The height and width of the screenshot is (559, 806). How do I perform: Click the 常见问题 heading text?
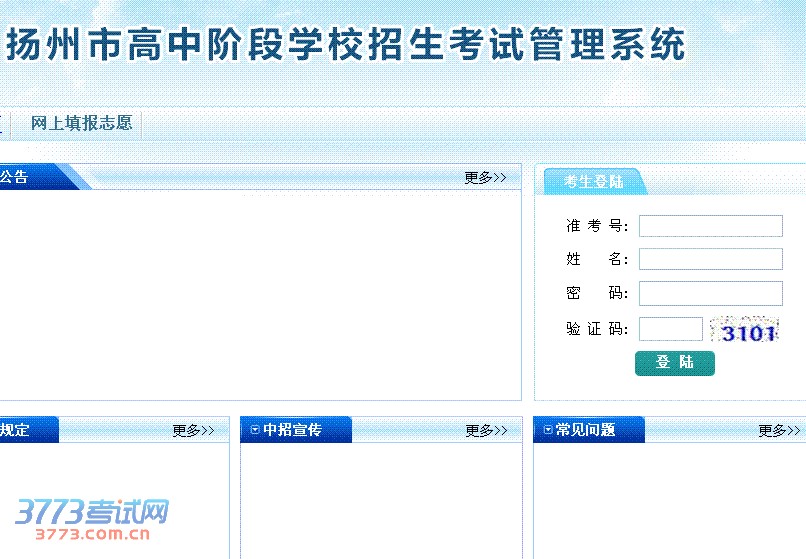click(x=585, y=430)
